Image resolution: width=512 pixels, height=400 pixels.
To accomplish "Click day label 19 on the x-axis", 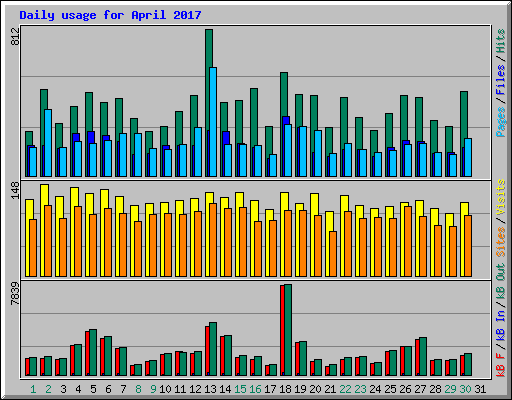I will [300, 389].
